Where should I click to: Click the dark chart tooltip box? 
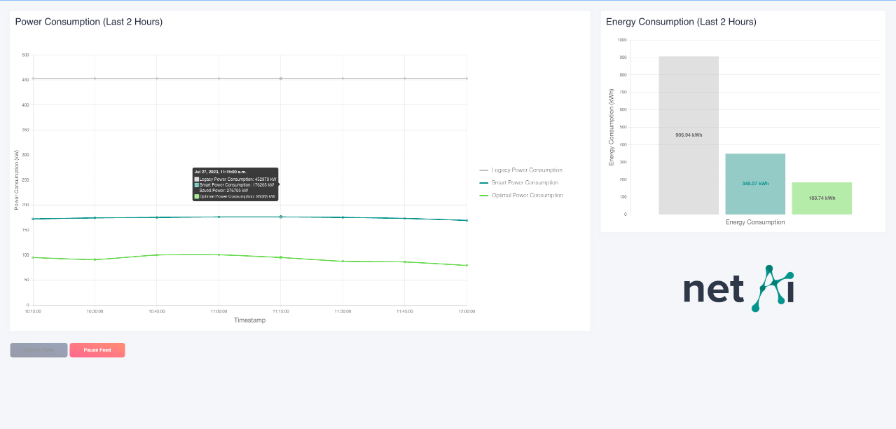235,184
